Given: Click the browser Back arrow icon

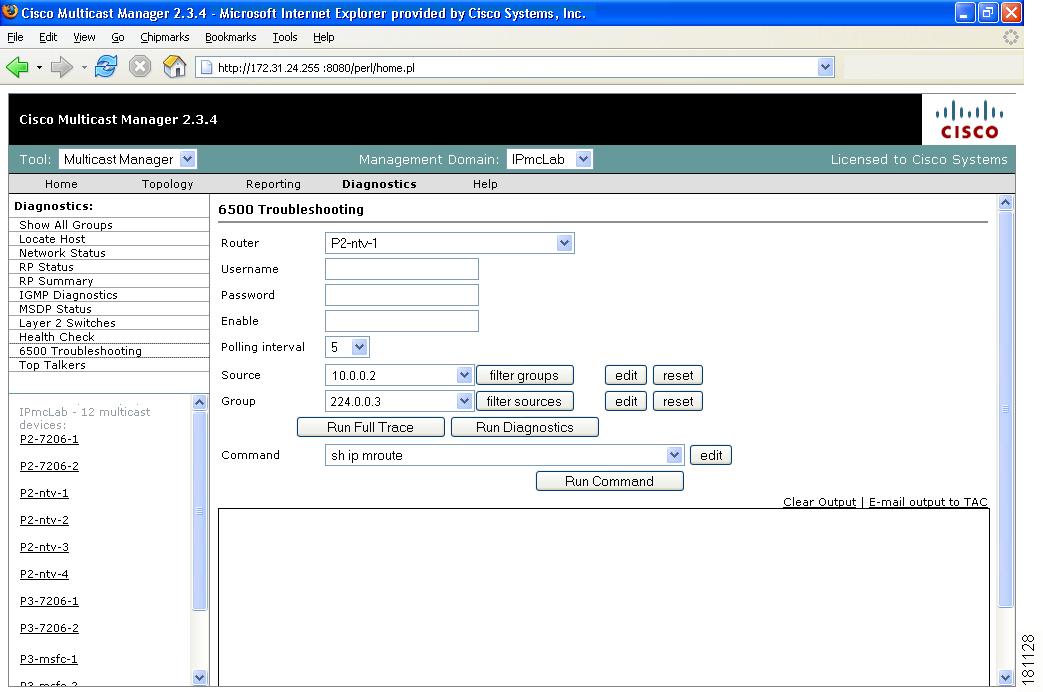Looking at the screenshot, I should click(17, 67).
